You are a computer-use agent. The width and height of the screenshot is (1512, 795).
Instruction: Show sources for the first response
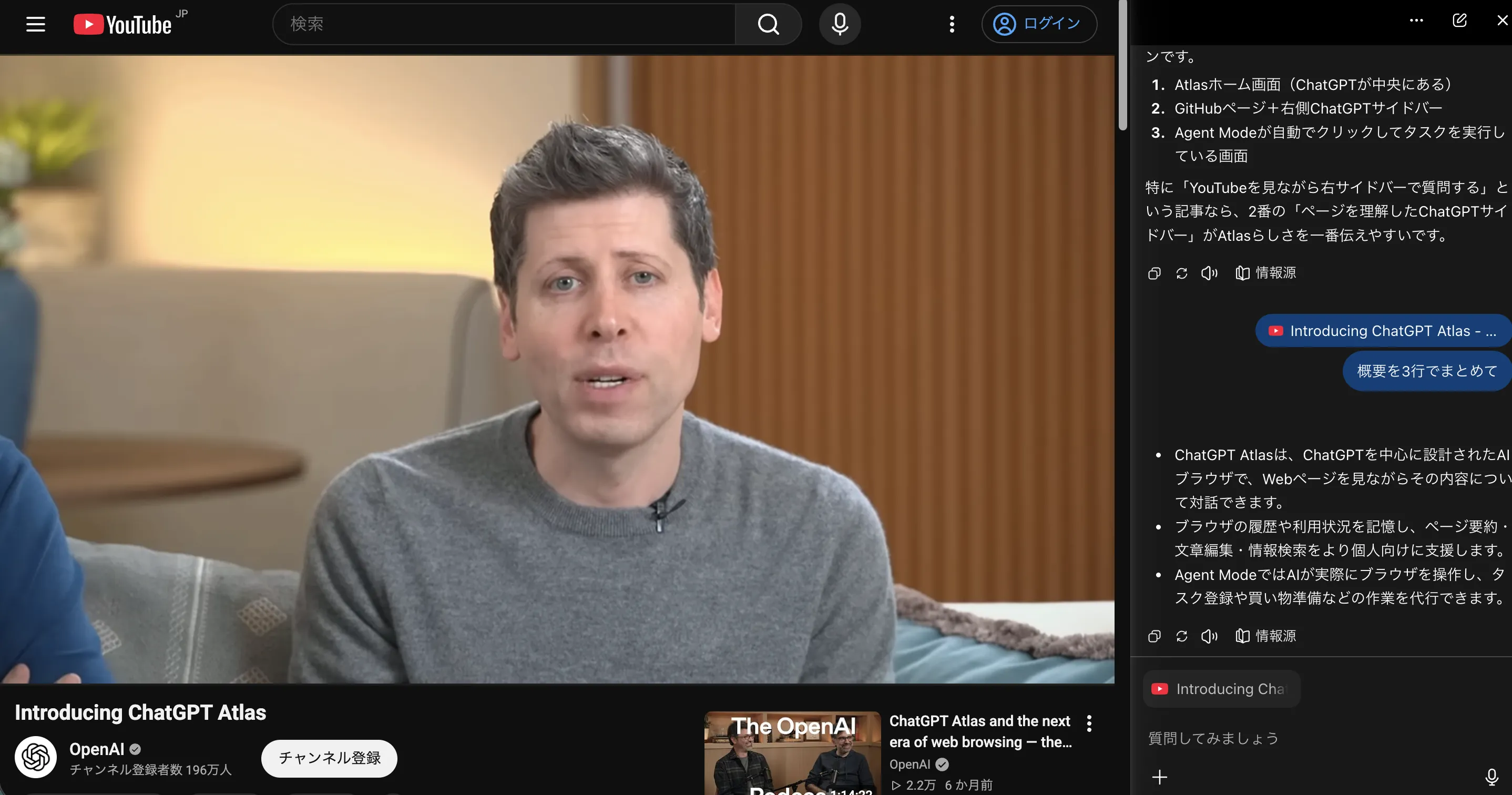point(1265,273)
